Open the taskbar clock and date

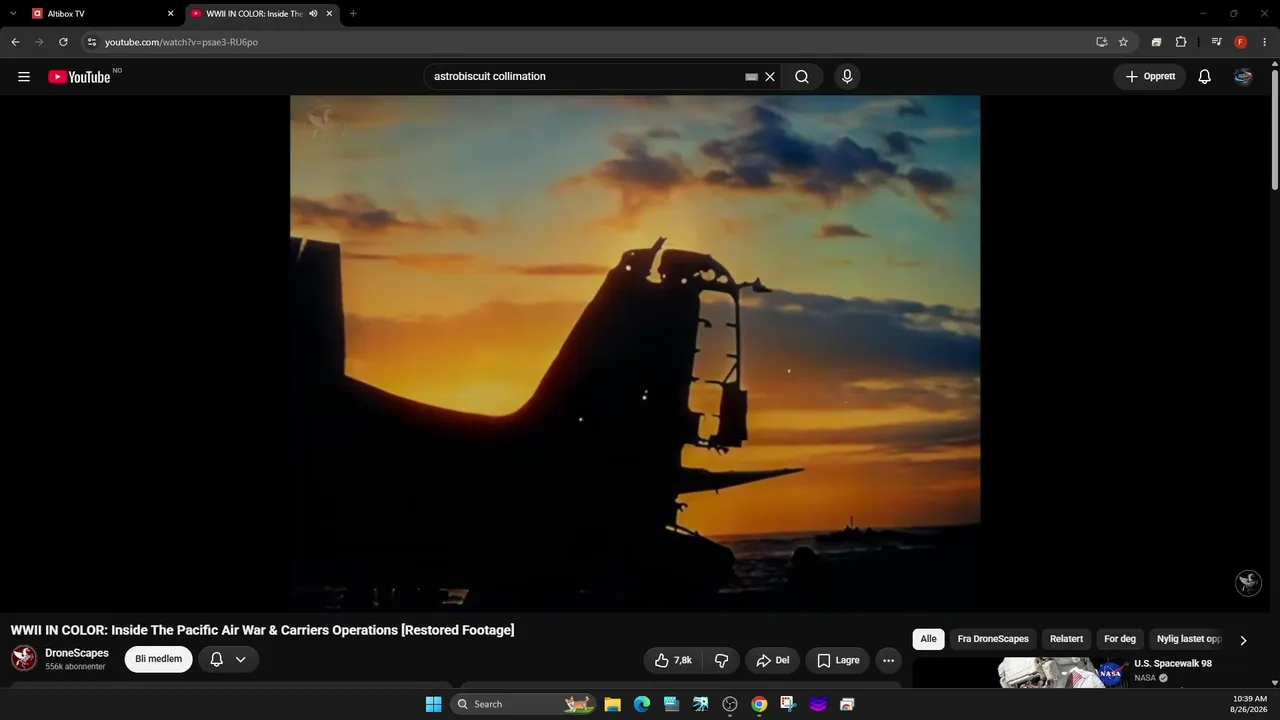[1250, 704]
